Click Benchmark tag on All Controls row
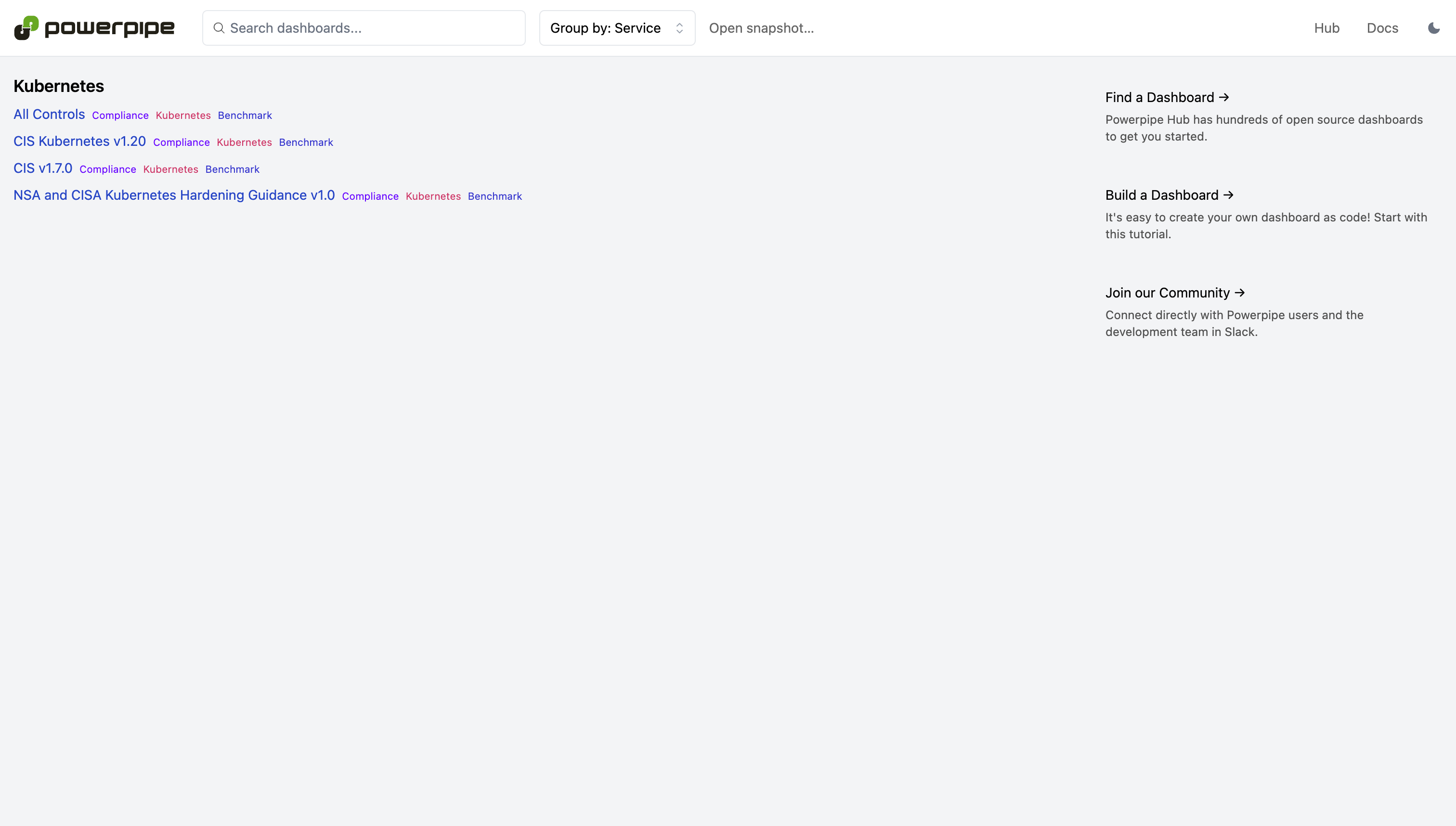Viewport: 1456px width, 826px height. 245,115
